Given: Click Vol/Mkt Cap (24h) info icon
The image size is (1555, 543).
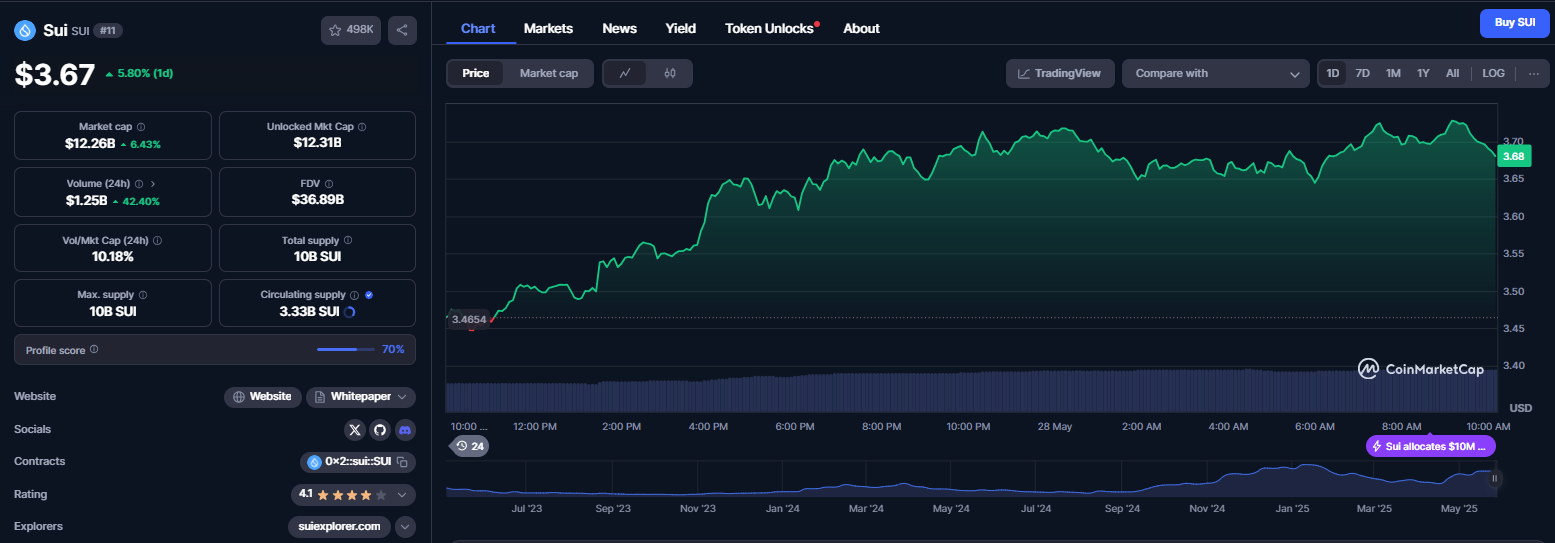Looking at the screenshot, I should 158,241.
